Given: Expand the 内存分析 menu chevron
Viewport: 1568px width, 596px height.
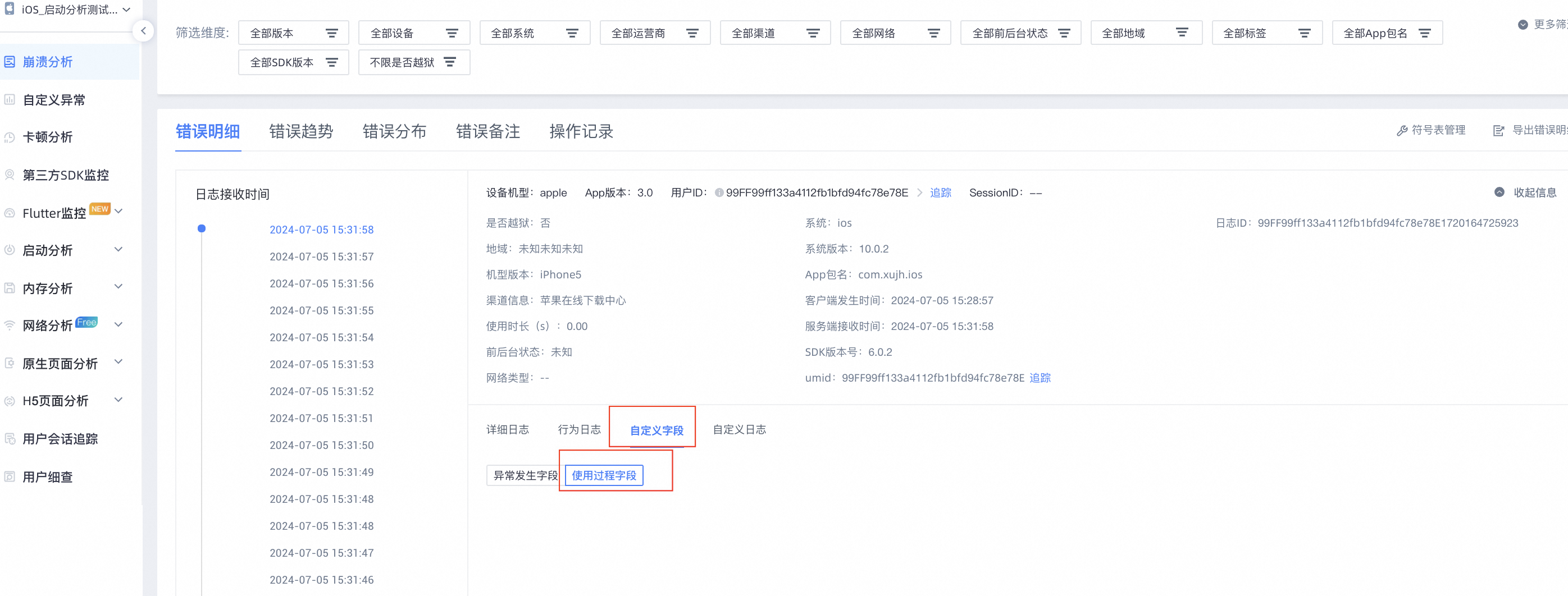Looking at the screenshot, I should (118, 287).
